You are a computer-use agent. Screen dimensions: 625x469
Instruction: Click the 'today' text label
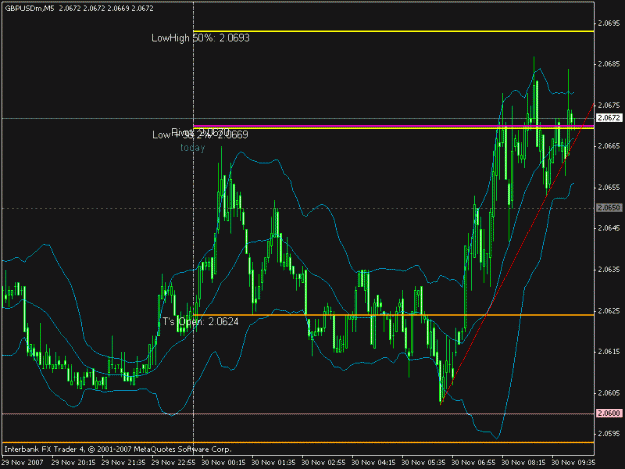click(x=193, y=148)
